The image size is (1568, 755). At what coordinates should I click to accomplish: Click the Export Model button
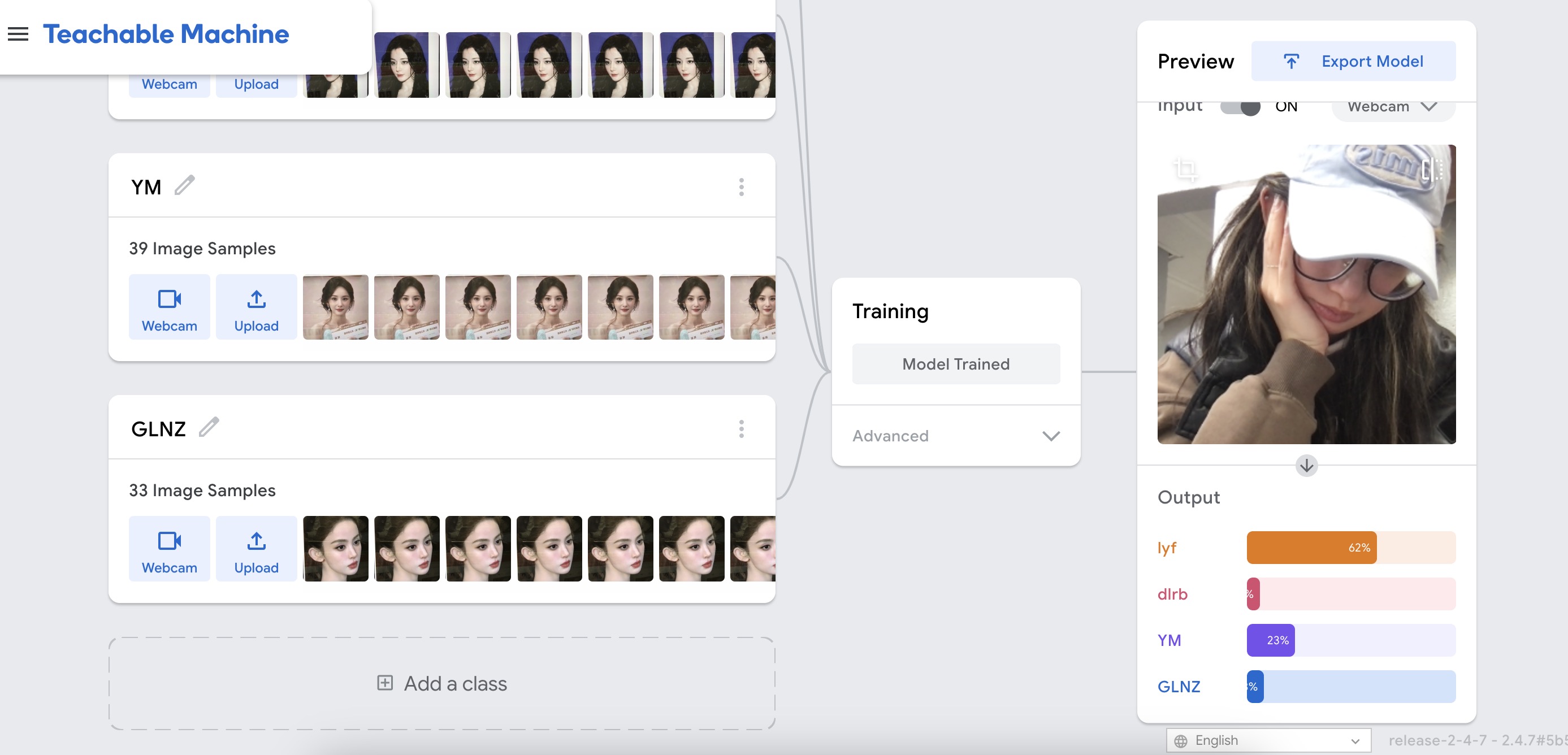(1353, 61)
